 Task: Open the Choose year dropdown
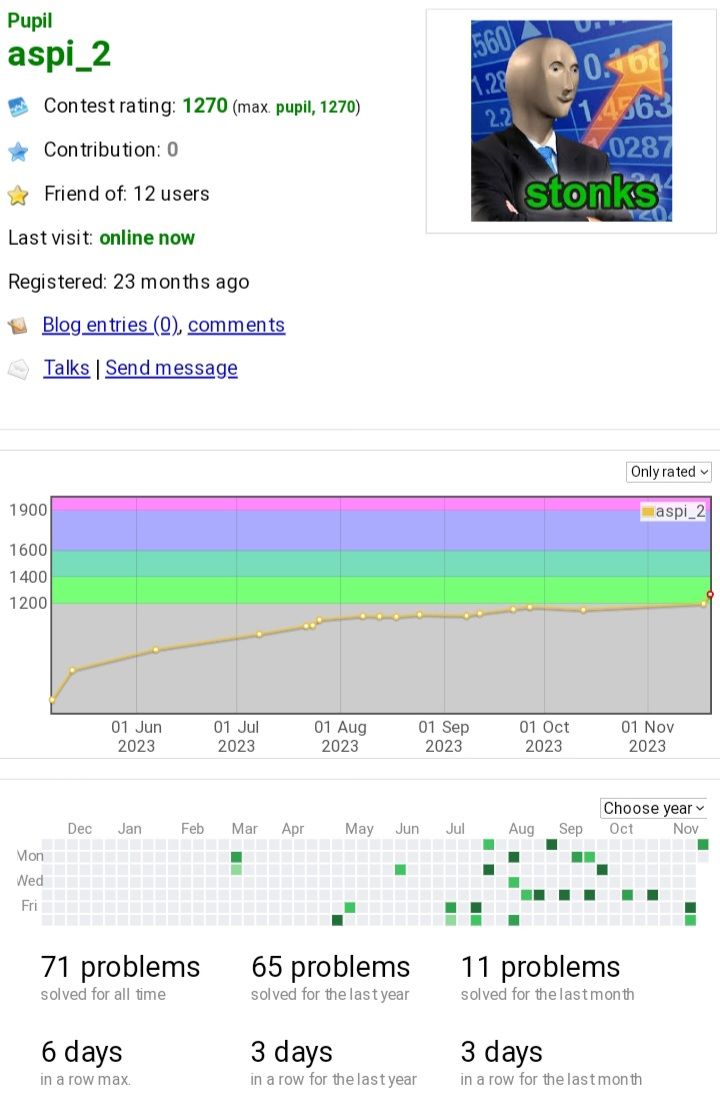click(653, 808)
